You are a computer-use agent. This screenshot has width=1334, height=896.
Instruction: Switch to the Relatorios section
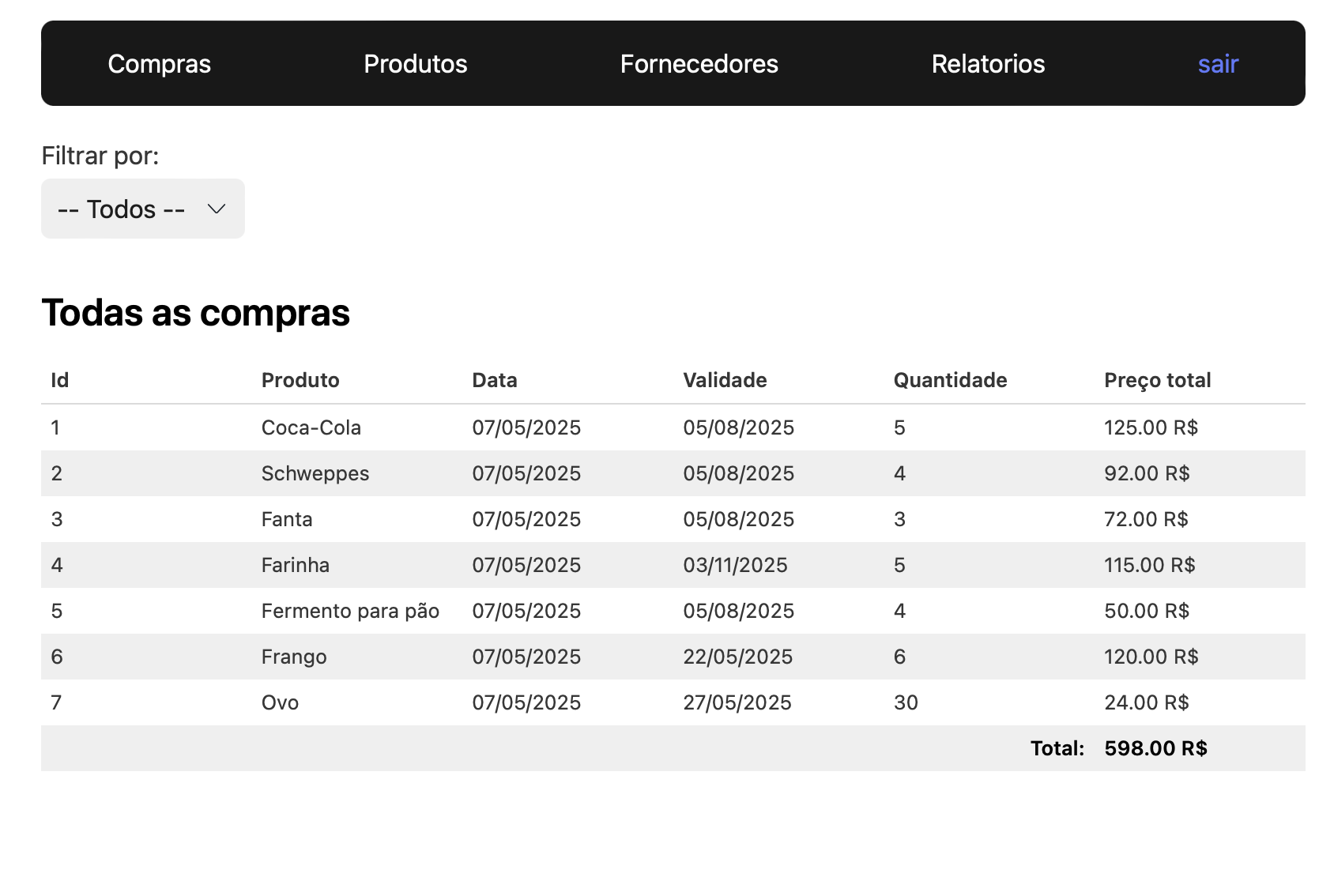[988, 64]
